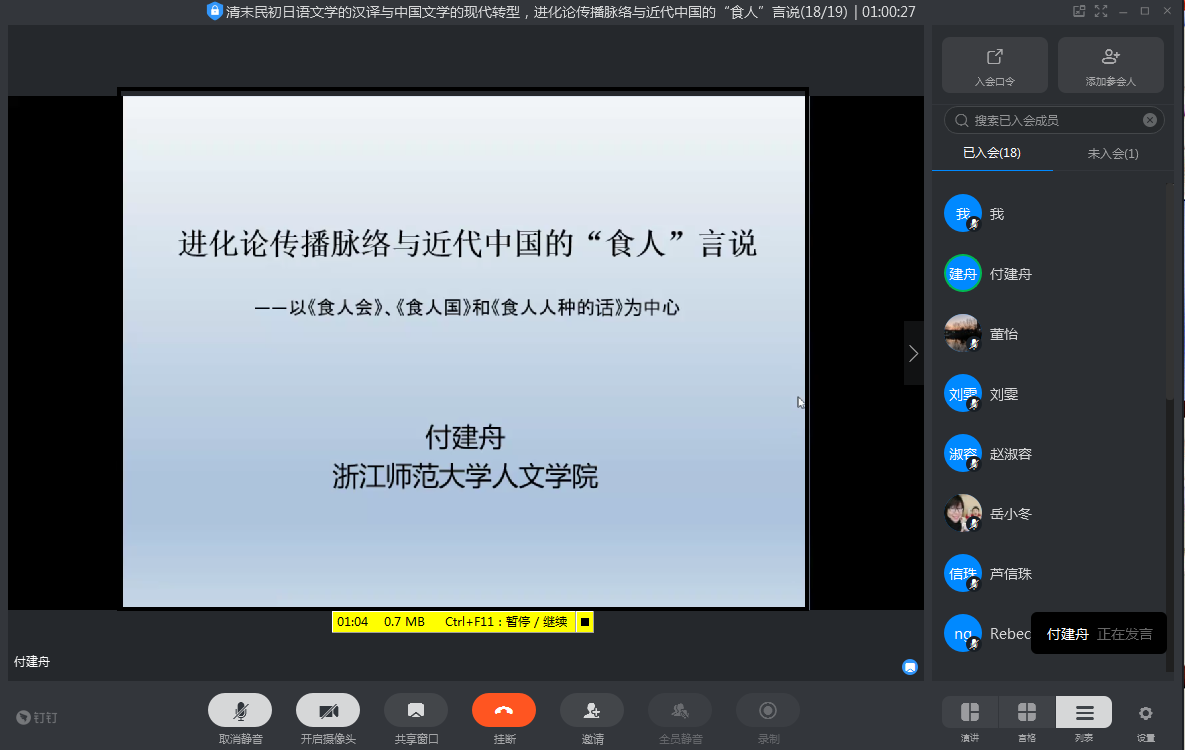Click the 添加参会人 button
Viewport: 1185px width, 750px height.
point(1110,65)
